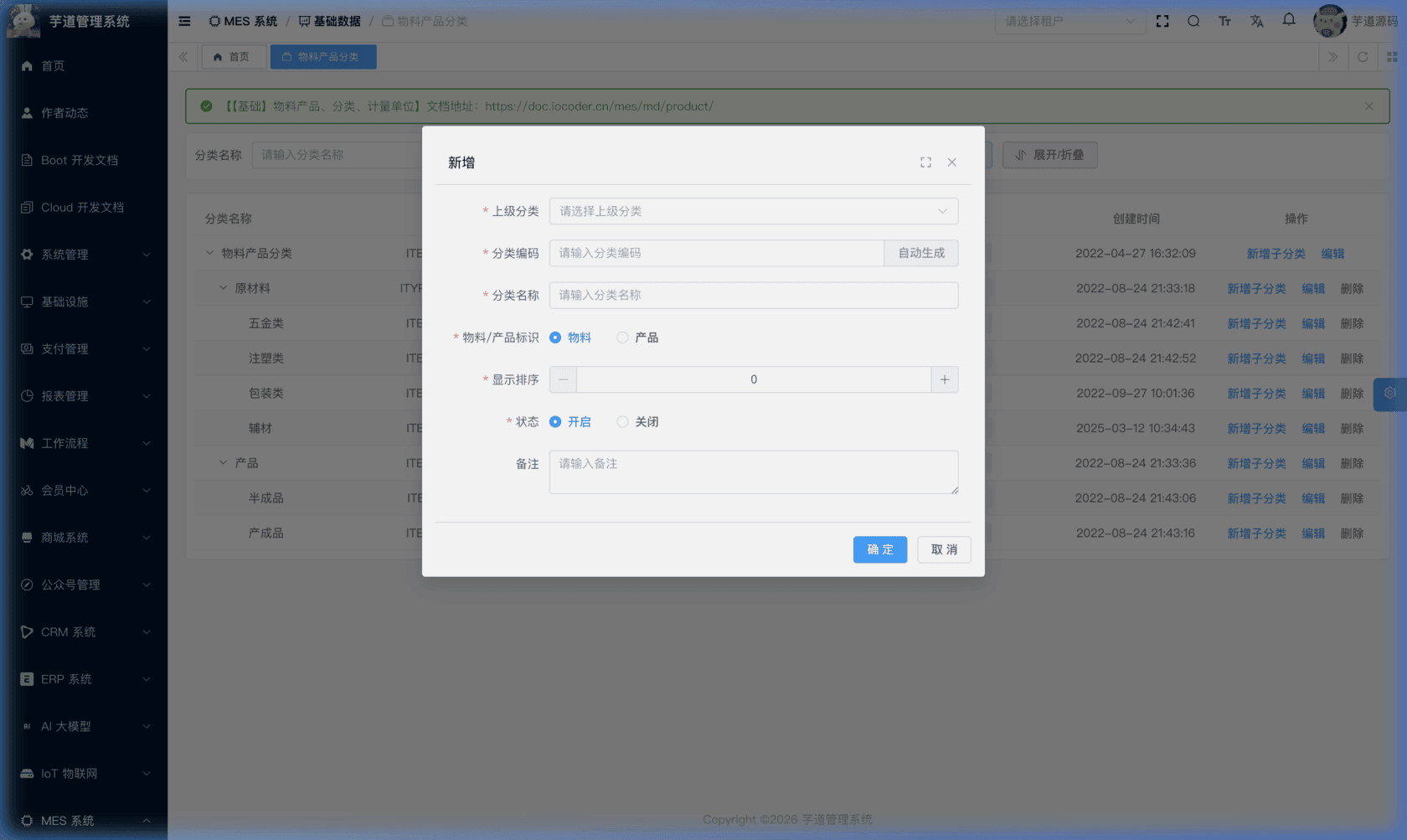
Task: Select the 产品 radio option
Action: click(x=622, y=337)
